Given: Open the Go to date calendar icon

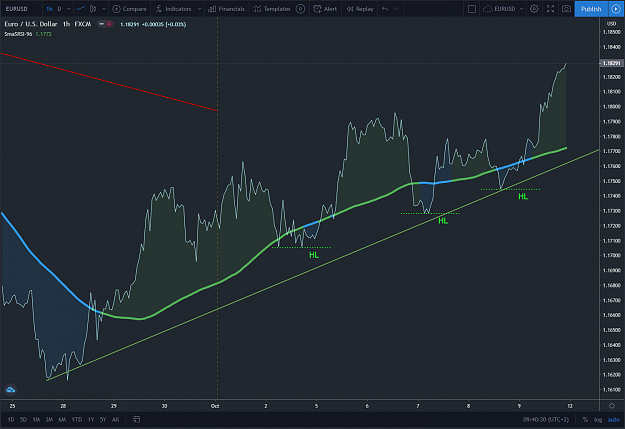Looking at the screenshot, I should [x=136, y=419].
